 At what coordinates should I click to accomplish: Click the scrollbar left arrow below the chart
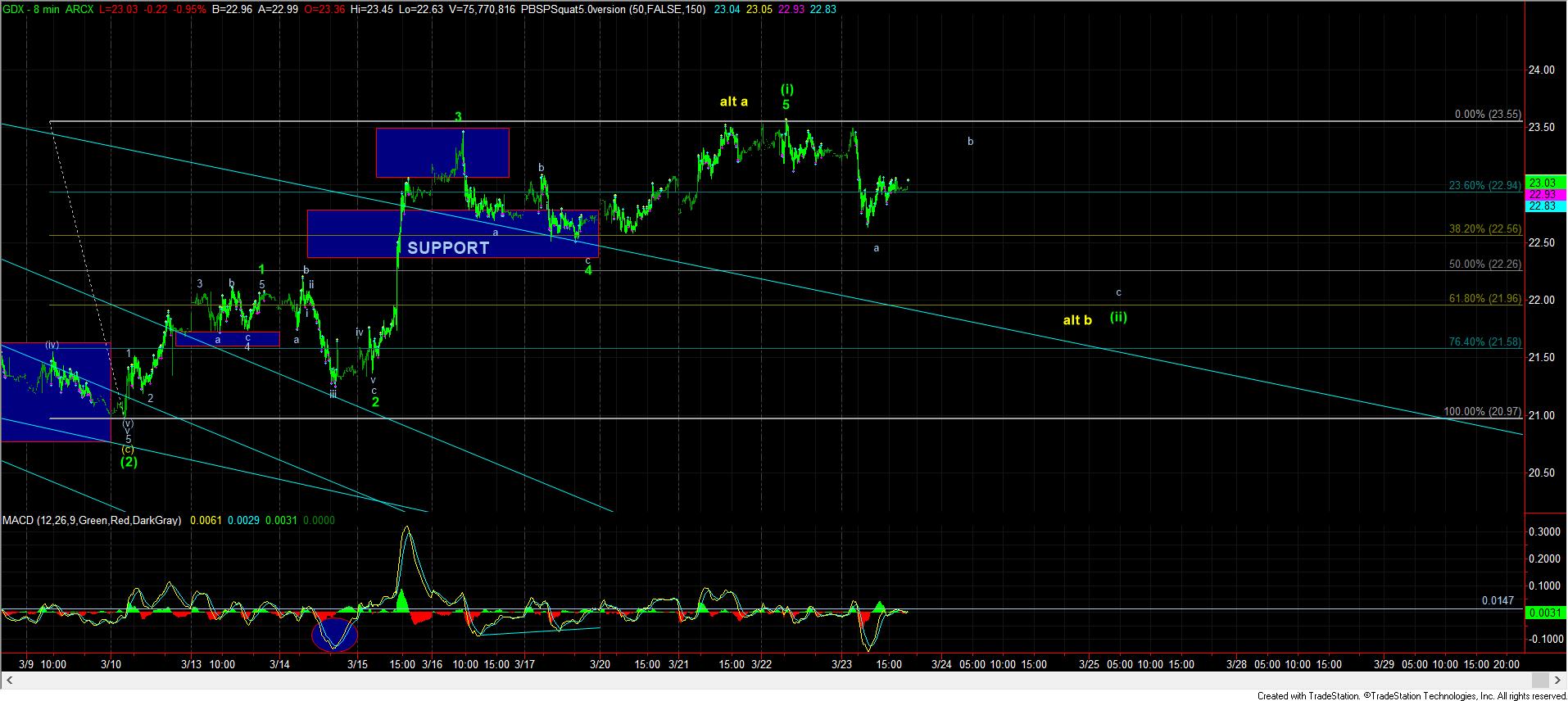click(8, 681)
